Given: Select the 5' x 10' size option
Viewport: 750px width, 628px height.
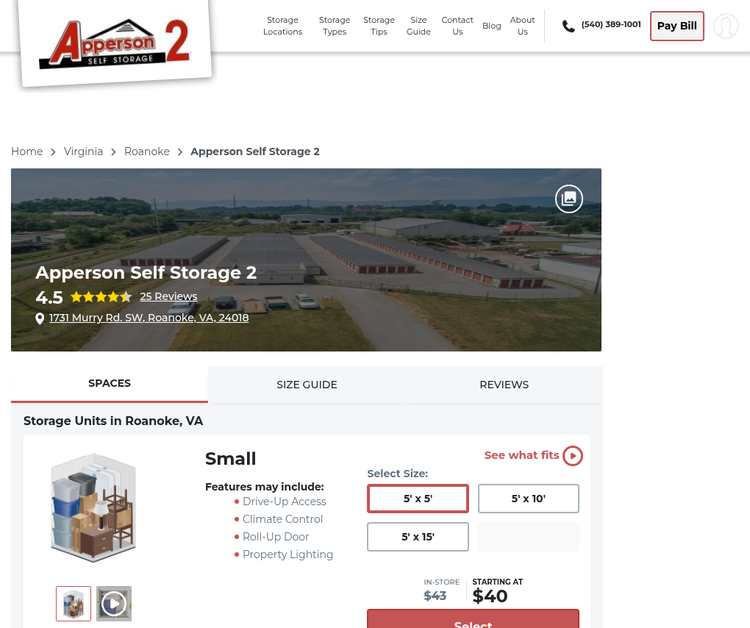Looking at the screenshot, I should coord(529,498).
